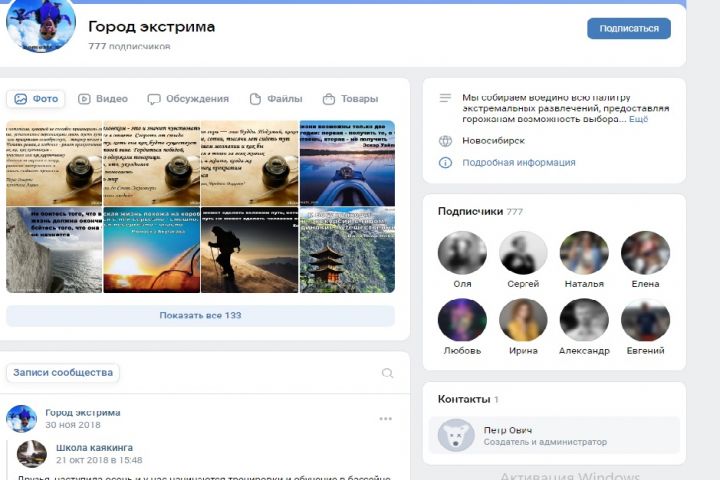
Task: Click the Новосибирск location text
Action: point(493,141)
